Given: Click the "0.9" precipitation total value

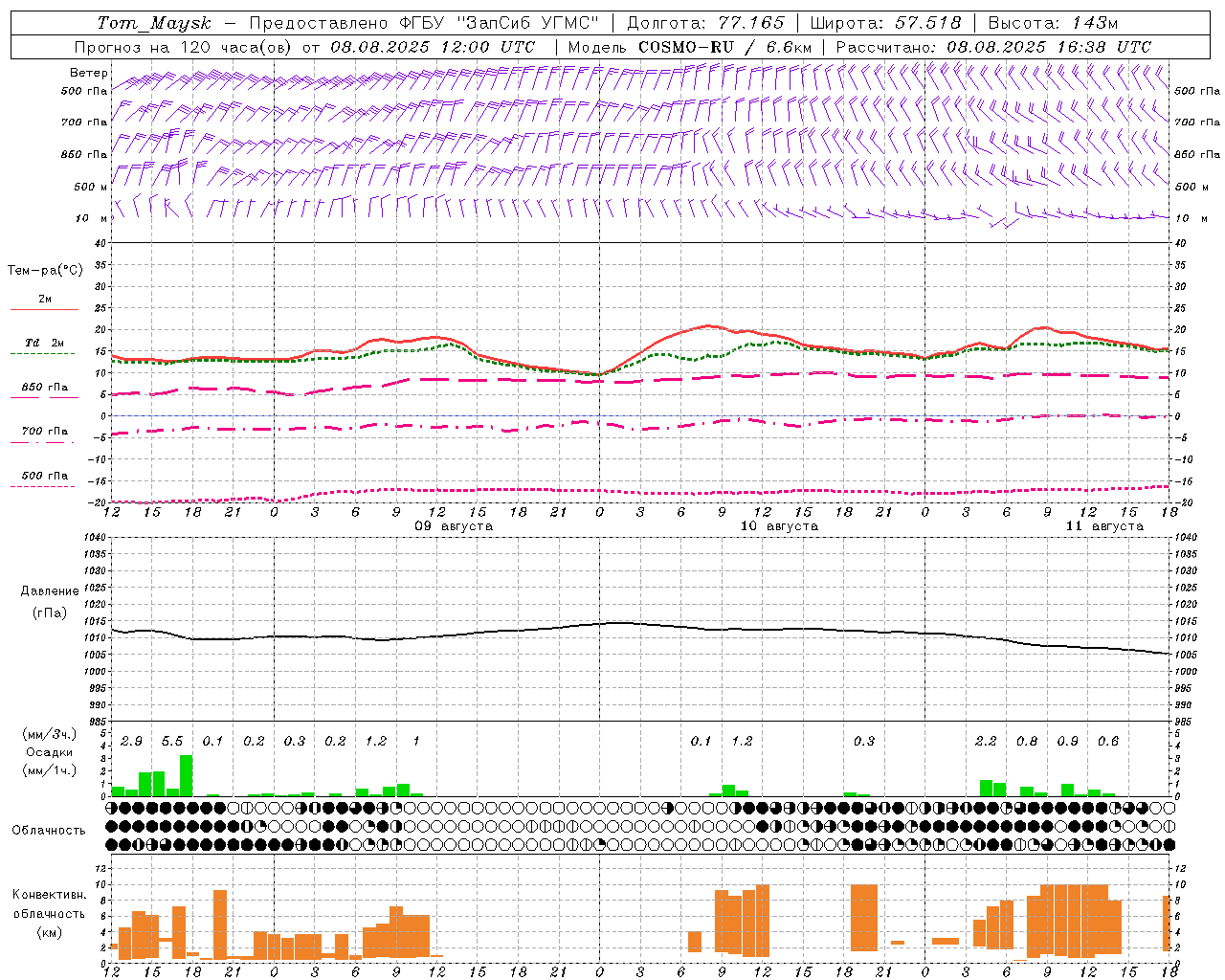Looking at the screenshot, I should coord(1067,742).
